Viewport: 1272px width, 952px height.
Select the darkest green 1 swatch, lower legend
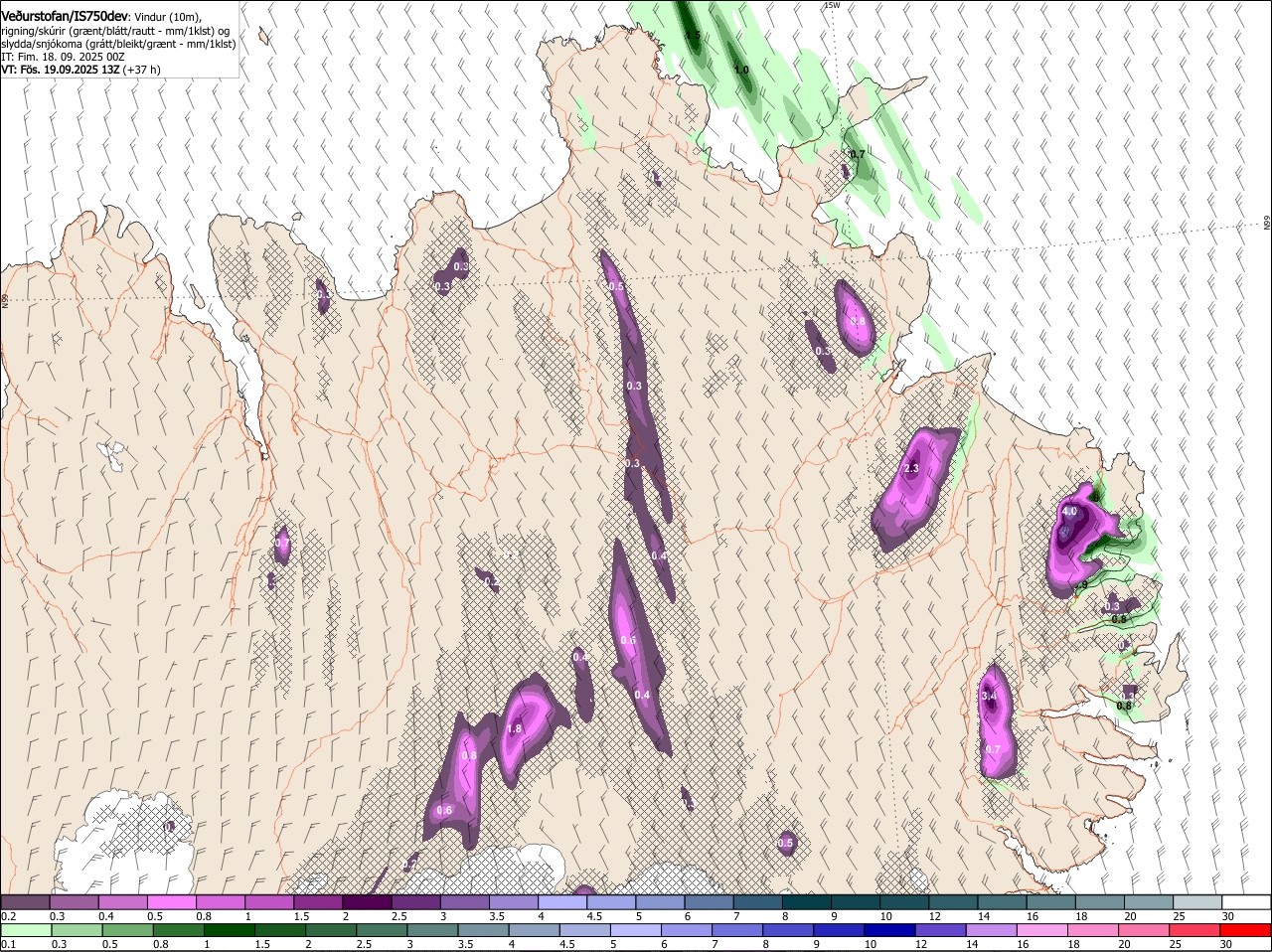point(229,930)
